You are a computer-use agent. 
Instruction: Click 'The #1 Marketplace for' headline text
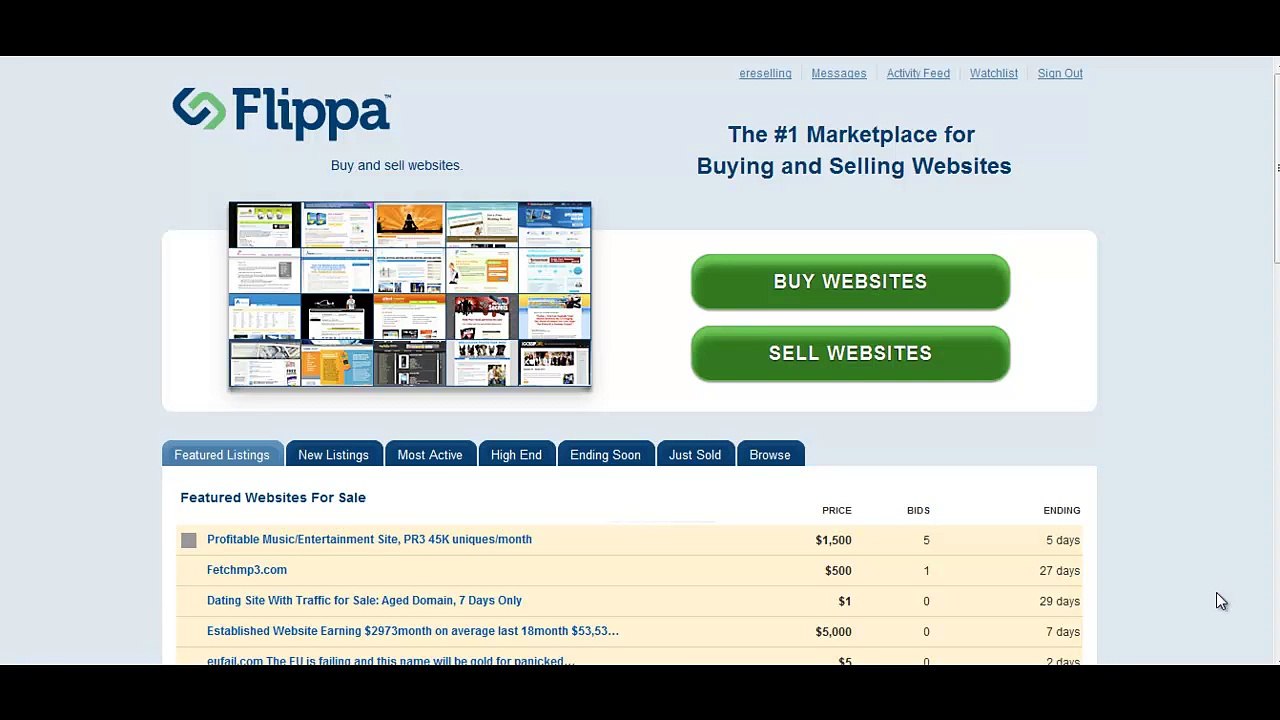851,134
